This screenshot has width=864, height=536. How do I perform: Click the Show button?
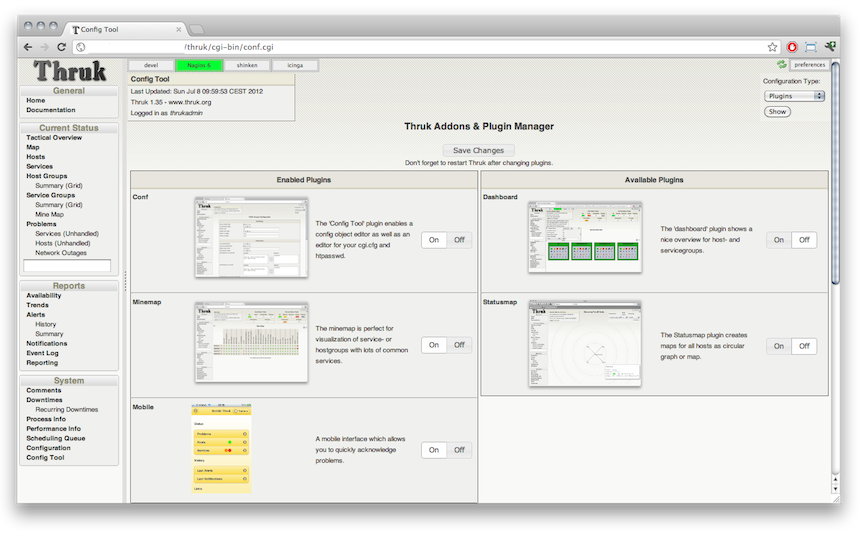pos(777,112)
